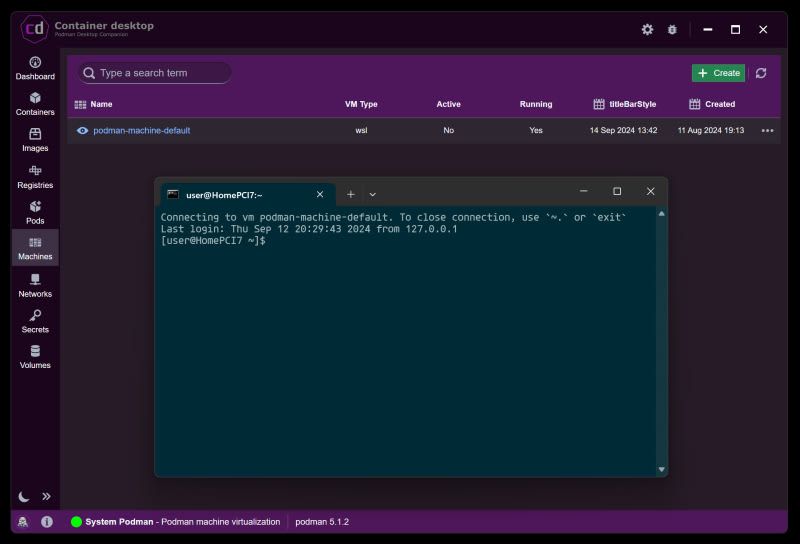Open settings gear in title bar
800x544 pixels.
point(647,30)
